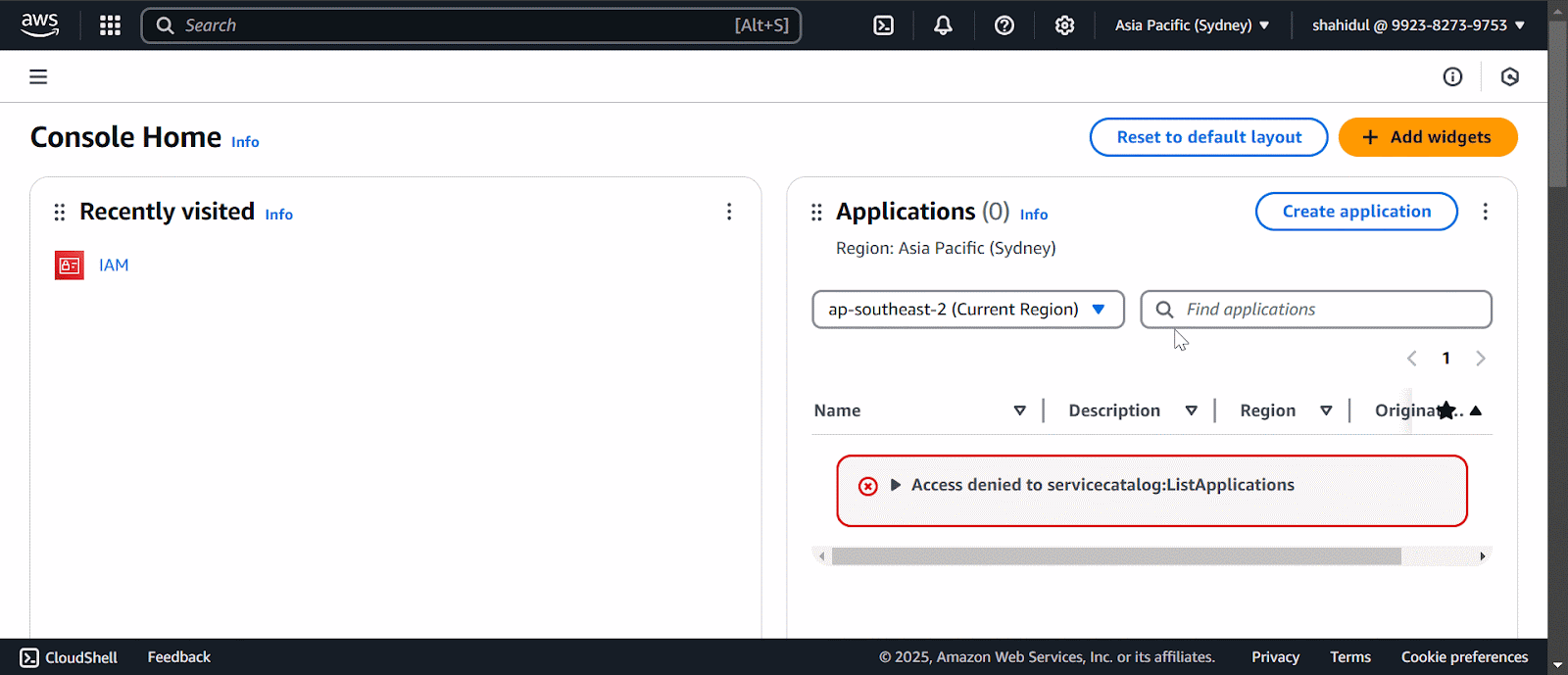Launch CloudShell from the top bar icon
This screenshot has width=1568, height=675.
(x=883, y=25)
